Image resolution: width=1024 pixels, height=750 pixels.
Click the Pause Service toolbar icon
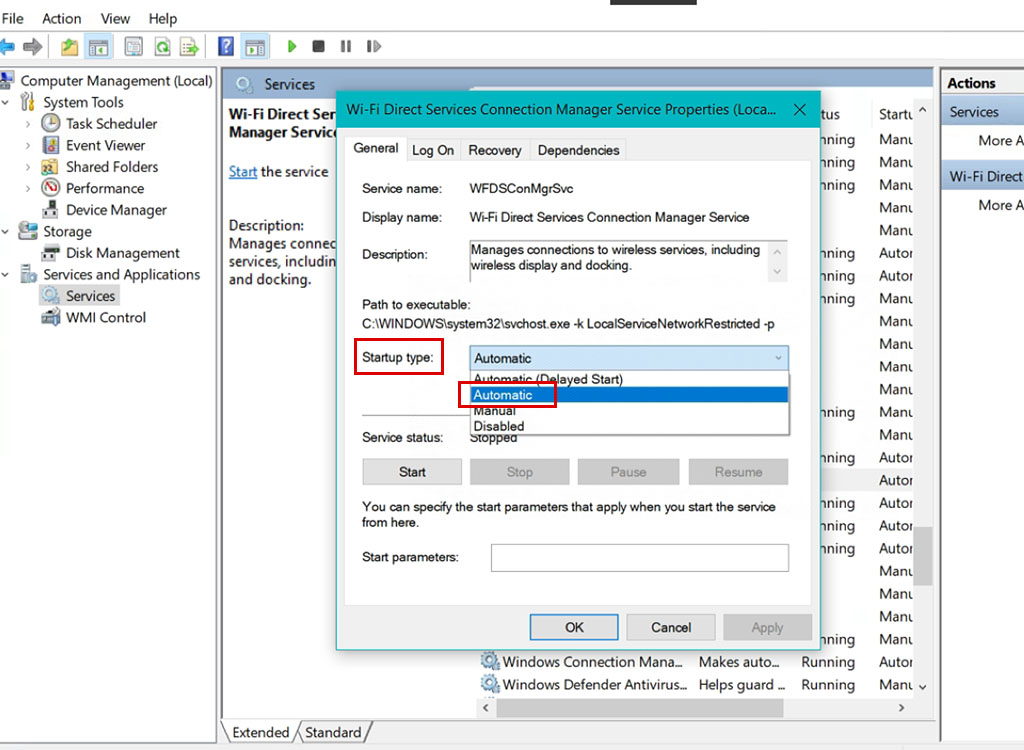point(345,46)
